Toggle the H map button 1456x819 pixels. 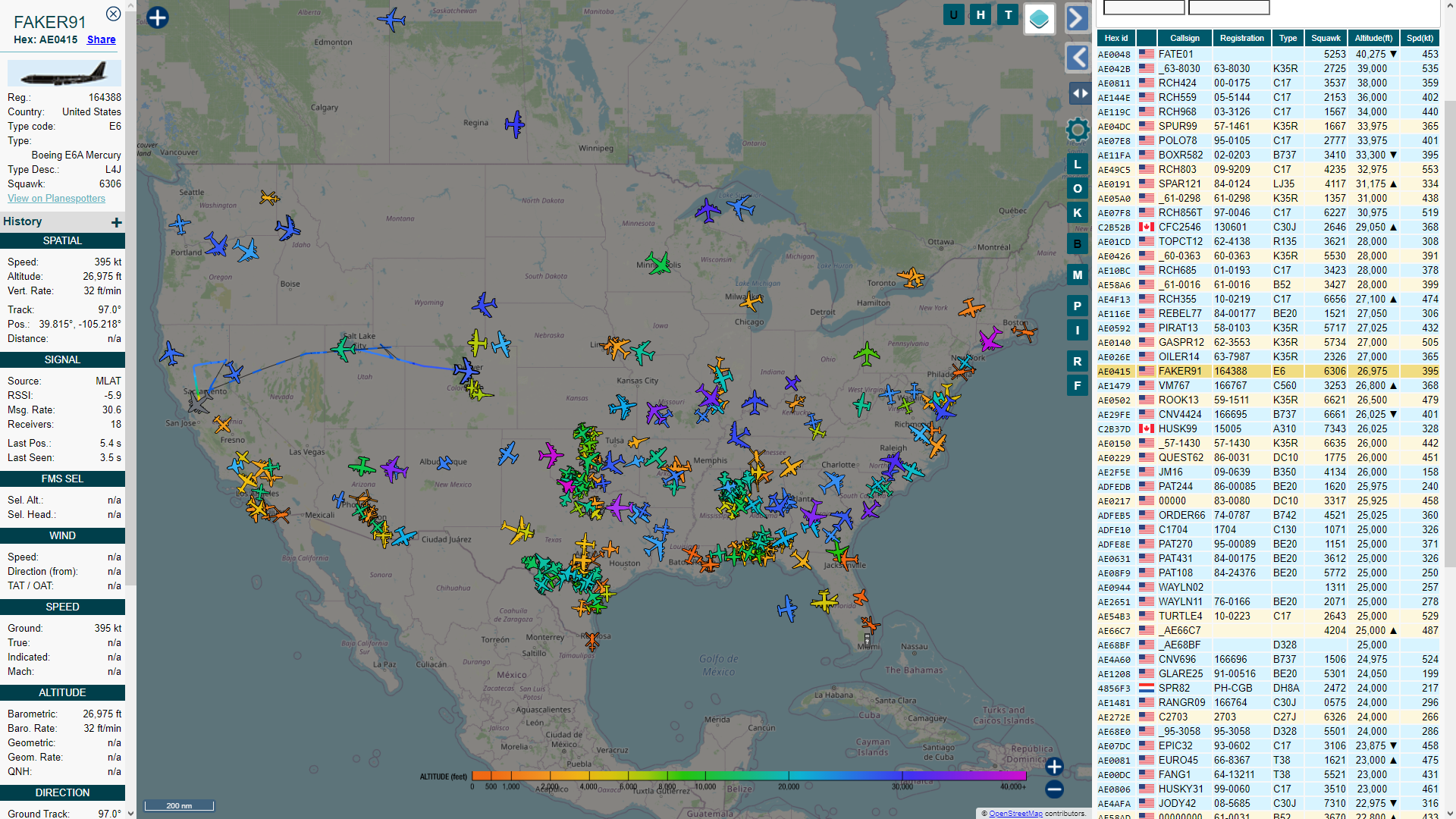click(x=981, y=14)
